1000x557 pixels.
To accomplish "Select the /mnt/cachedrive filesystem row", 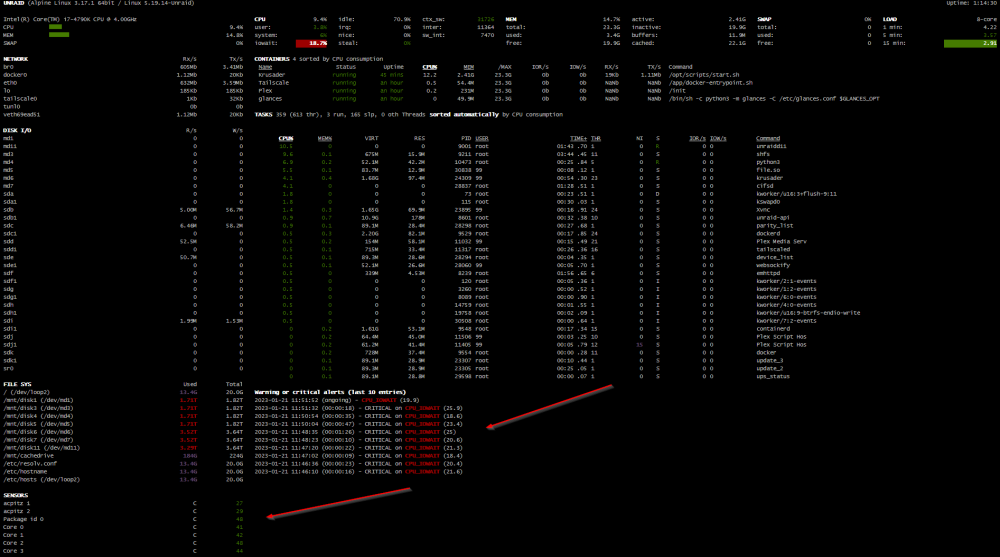I will (x=123, y=456).
